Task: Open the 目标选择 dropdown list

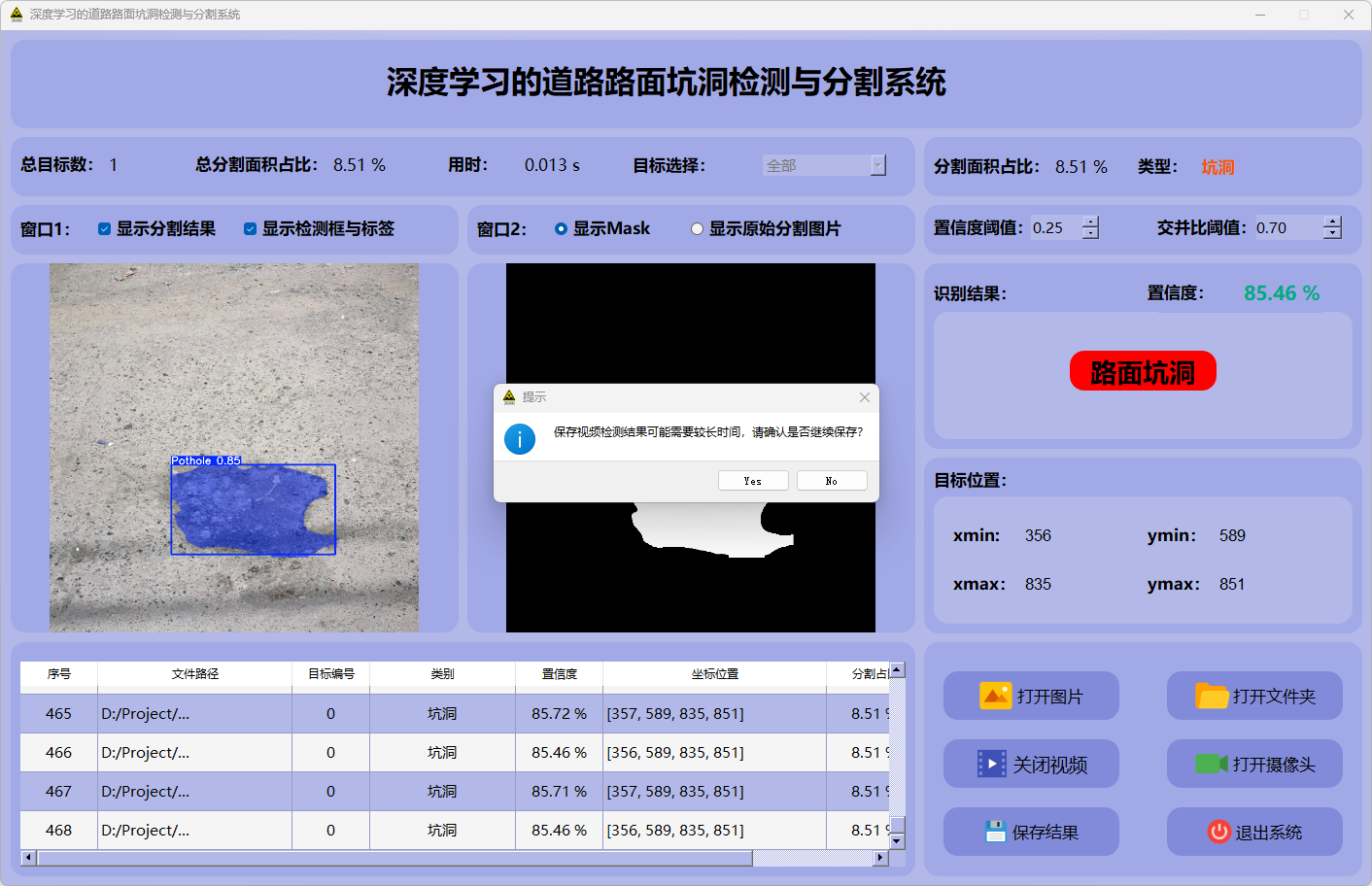Action: 878,165
